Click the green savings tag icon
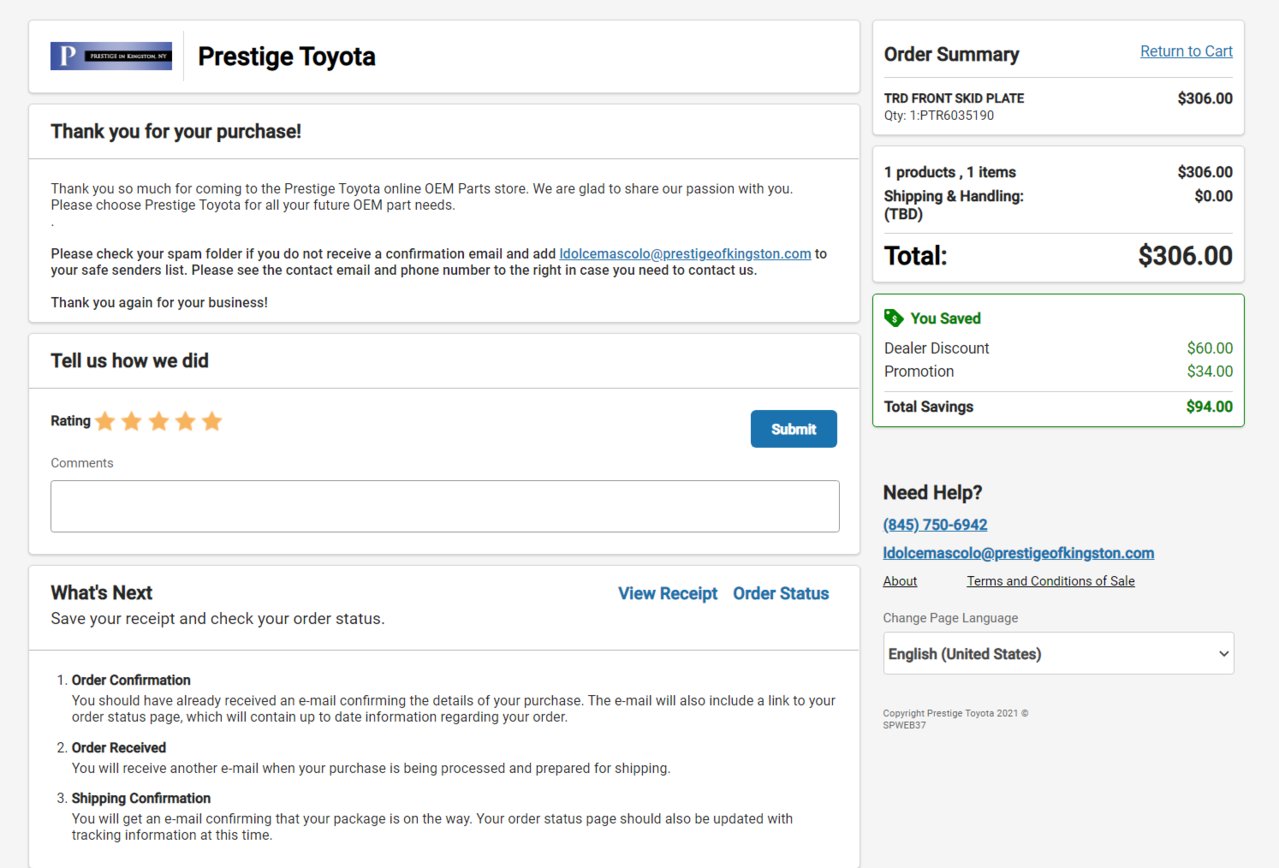Screen dimensions: 1279x868 coord(894,318)
